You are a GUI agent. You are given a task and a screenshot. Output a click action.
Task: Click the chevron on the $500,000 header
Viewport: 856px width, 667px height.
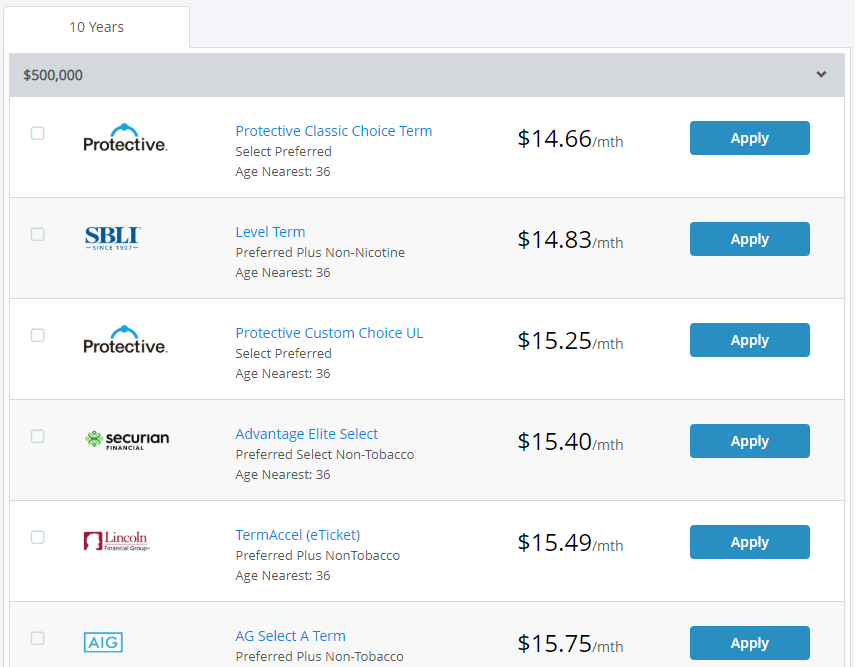821,74
